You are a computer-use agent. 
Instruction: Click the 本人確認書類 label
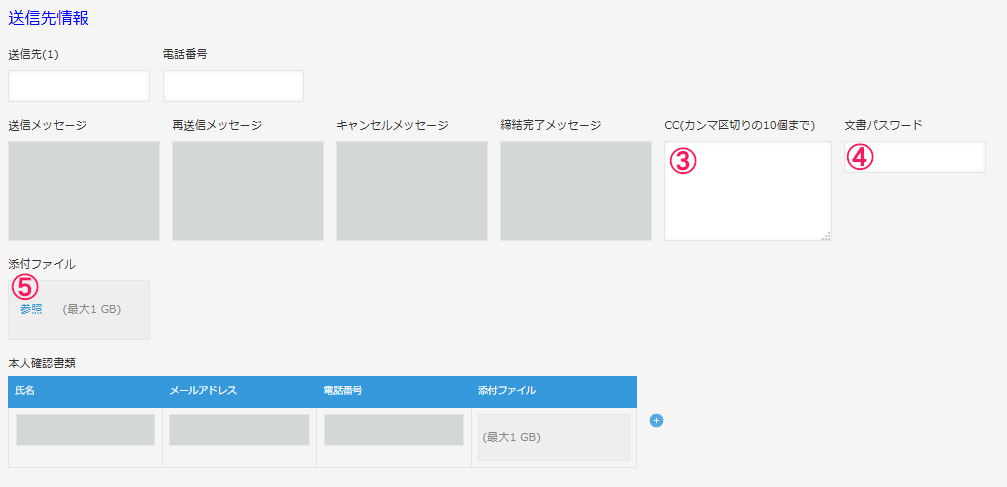(x=40, y=362)
